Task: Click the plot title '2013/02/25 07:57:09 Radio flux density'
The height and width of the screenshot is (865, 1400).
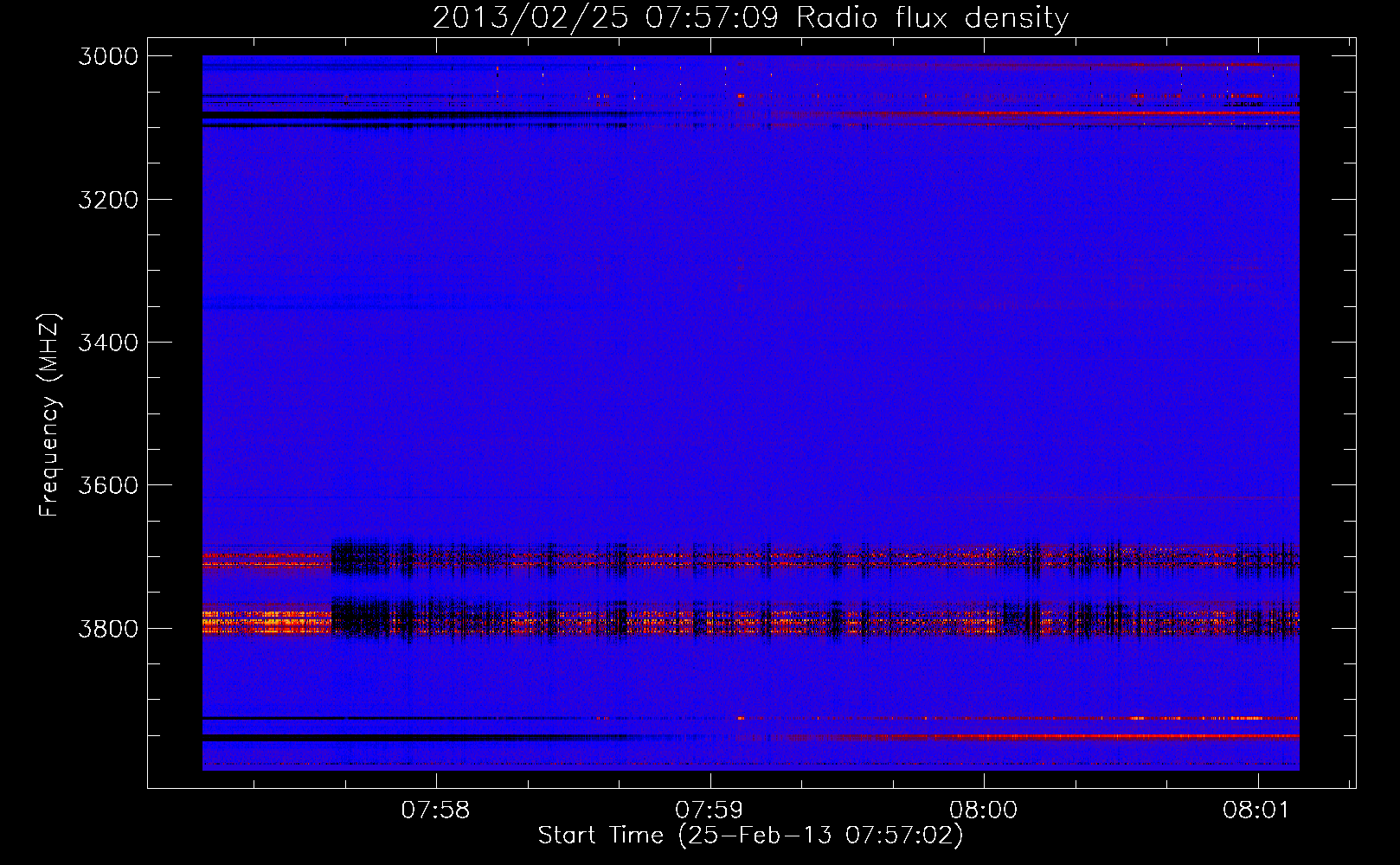Action: tap(750, 17)
